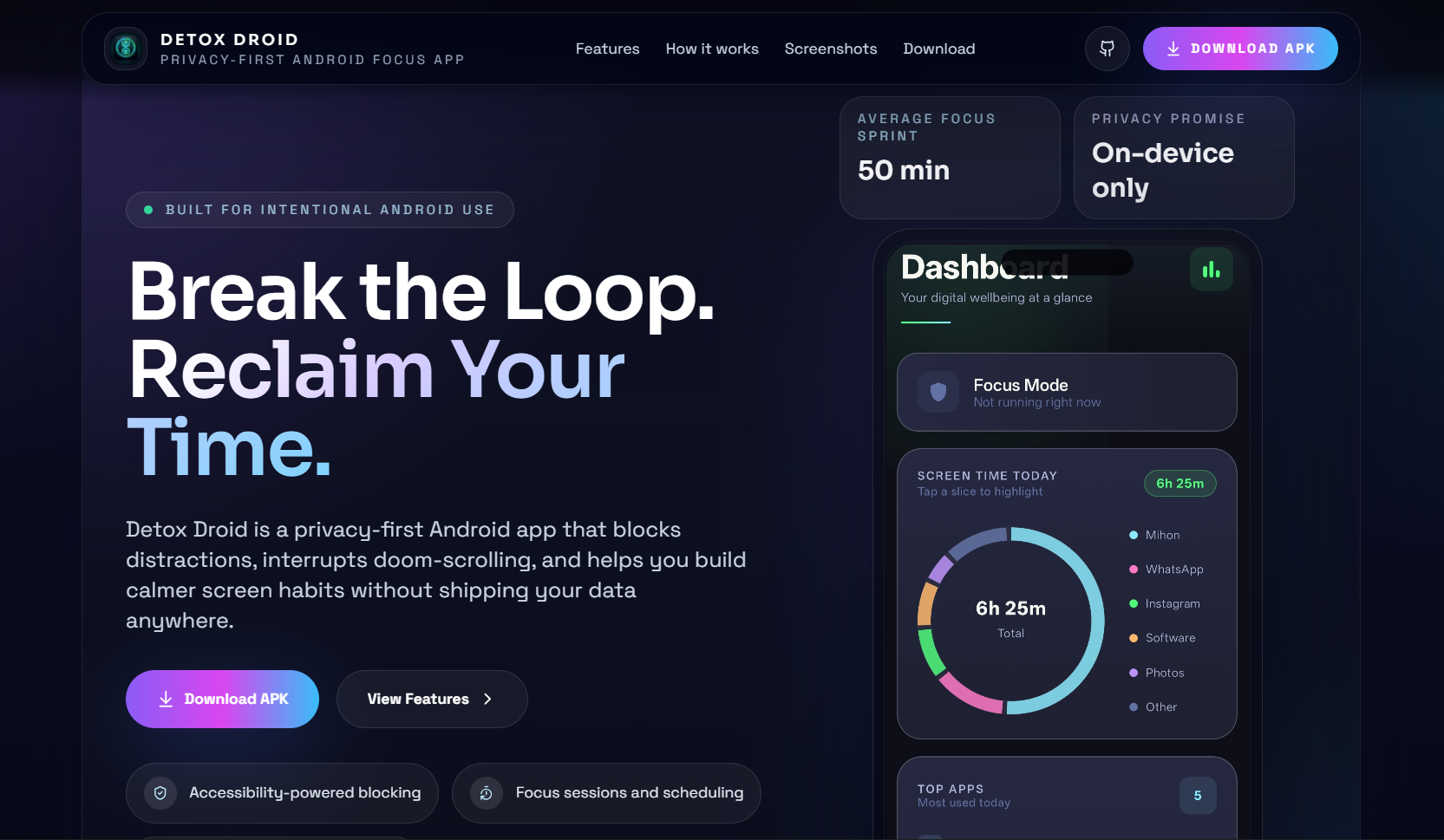
Task: Click the shield icon beside Accessibility-powered blocking
Action: pyautogui.click(x=160, y=793)
